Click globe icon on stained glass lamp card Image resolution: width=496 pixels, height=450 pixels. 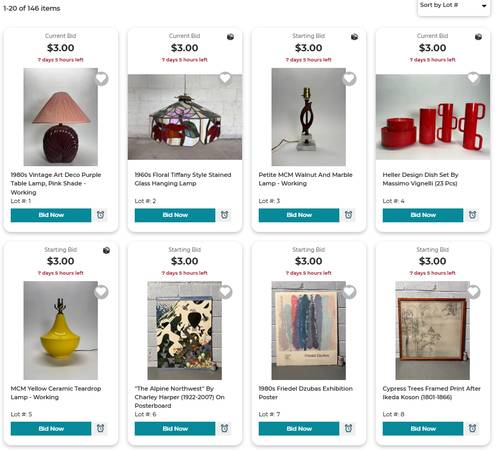click(x=230, y=37)
